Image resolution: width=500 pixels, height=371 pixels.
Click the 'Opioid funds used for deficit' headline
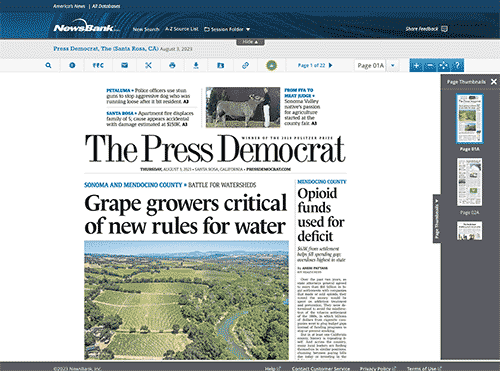[321, 215]
